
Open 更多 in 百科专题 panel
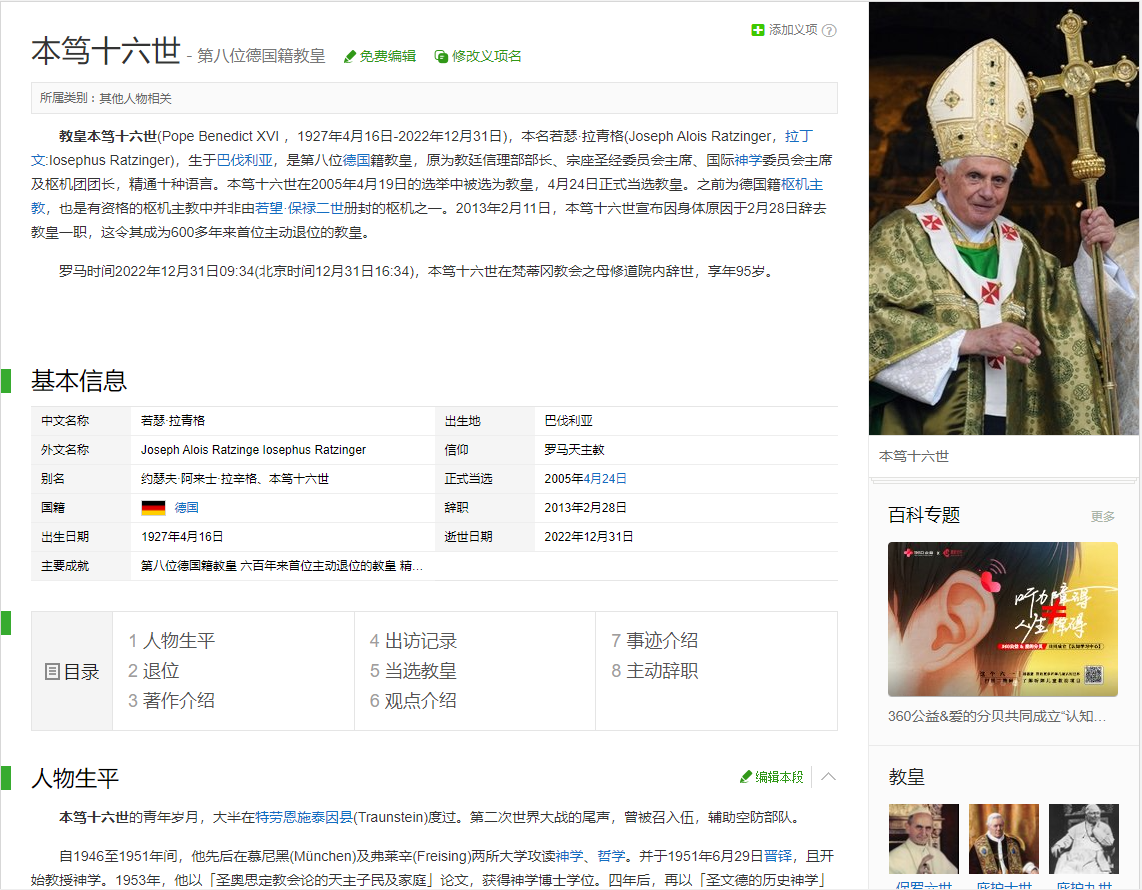(1102, 516)
